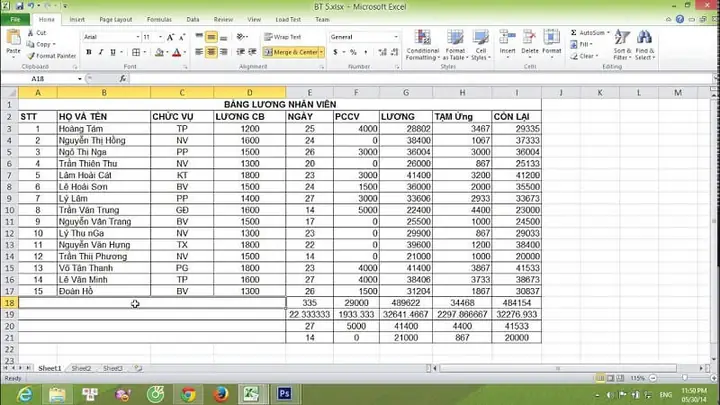Screen dimensions: 720x405
Task: Click the Delete cells icon
Action: point(529,37)
